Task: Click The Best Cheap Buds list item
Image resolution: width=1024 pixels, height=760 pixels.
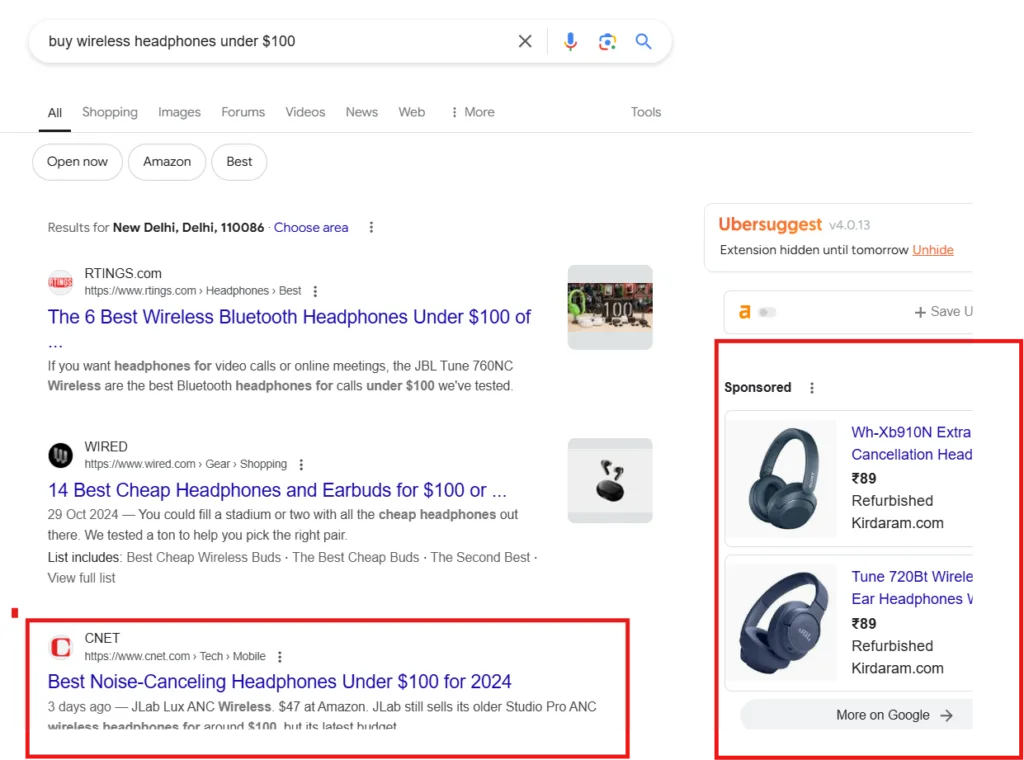Action: pyautogui.click(x=355, y=558)
